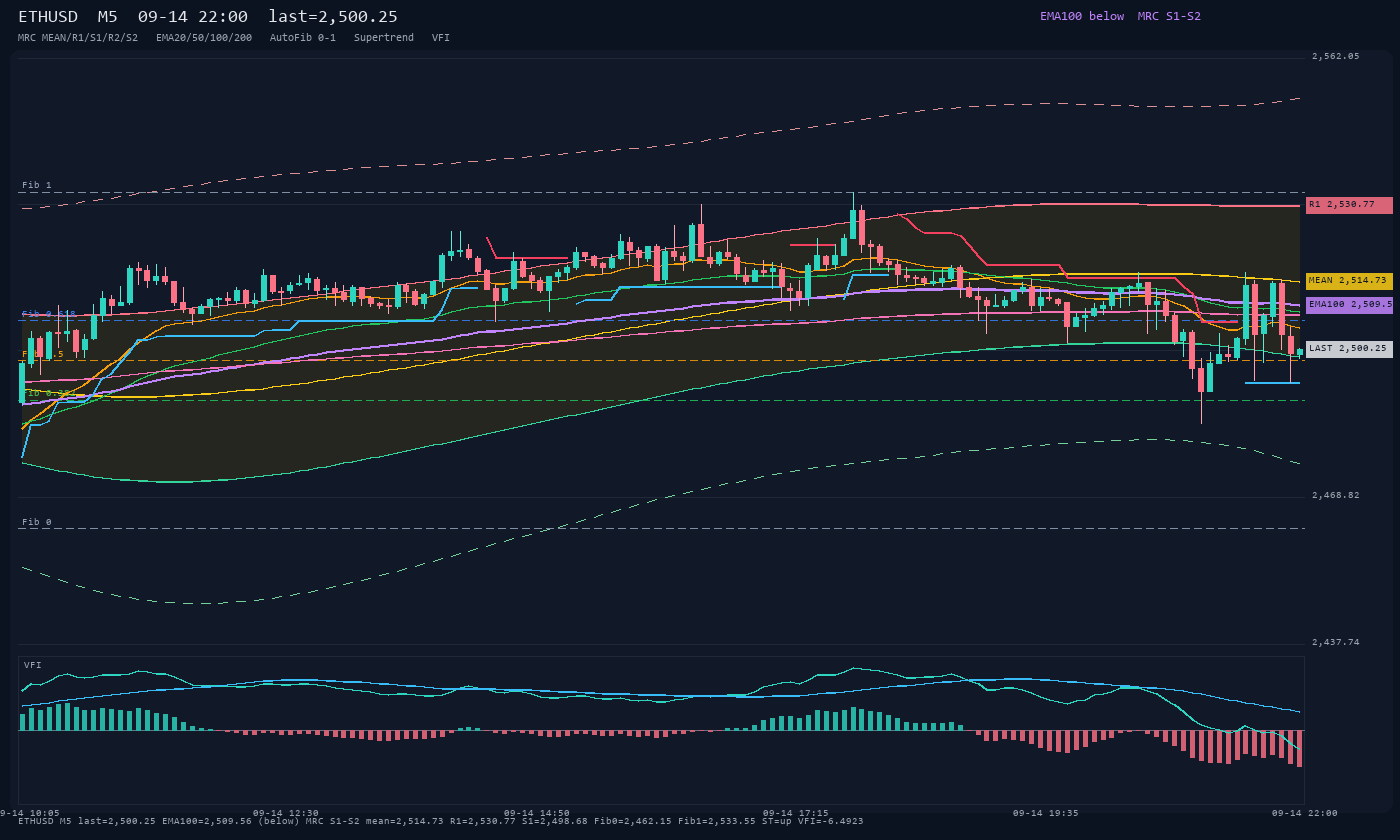Click the 09-14 14:50 time axis label

click(537, 813)
